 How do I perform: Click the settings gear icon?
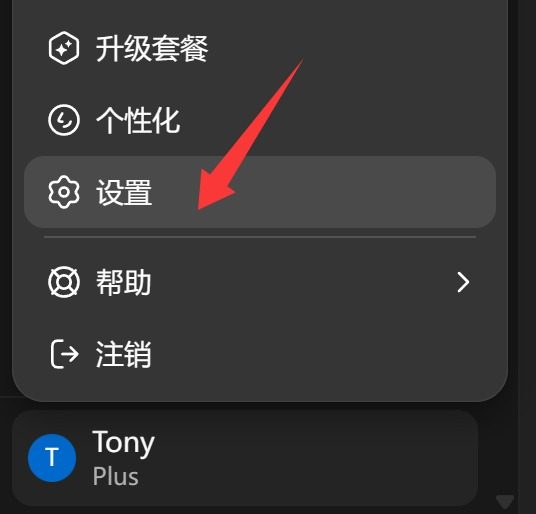point(64,192)
